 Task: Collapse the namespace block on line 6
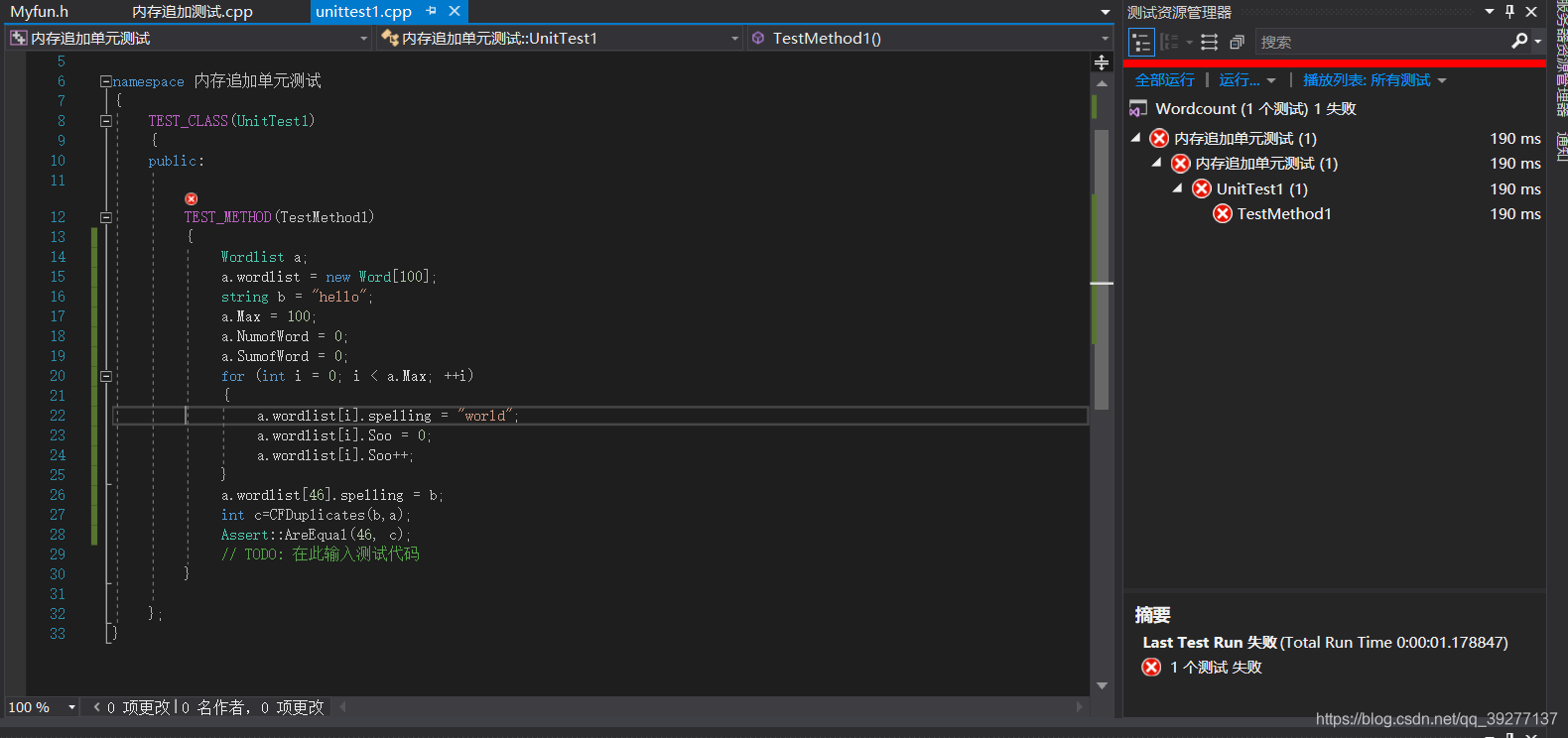pyautogui.click(x=105, y=81)
